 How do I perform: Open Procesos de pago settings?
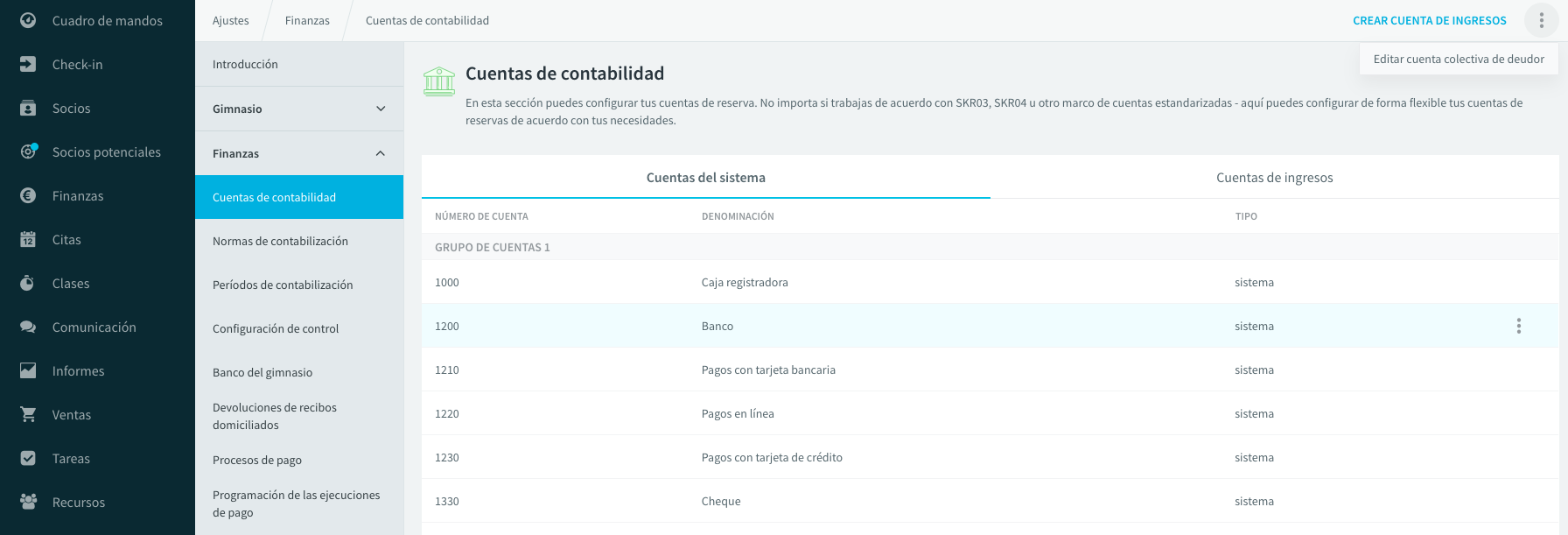[299, 460]
